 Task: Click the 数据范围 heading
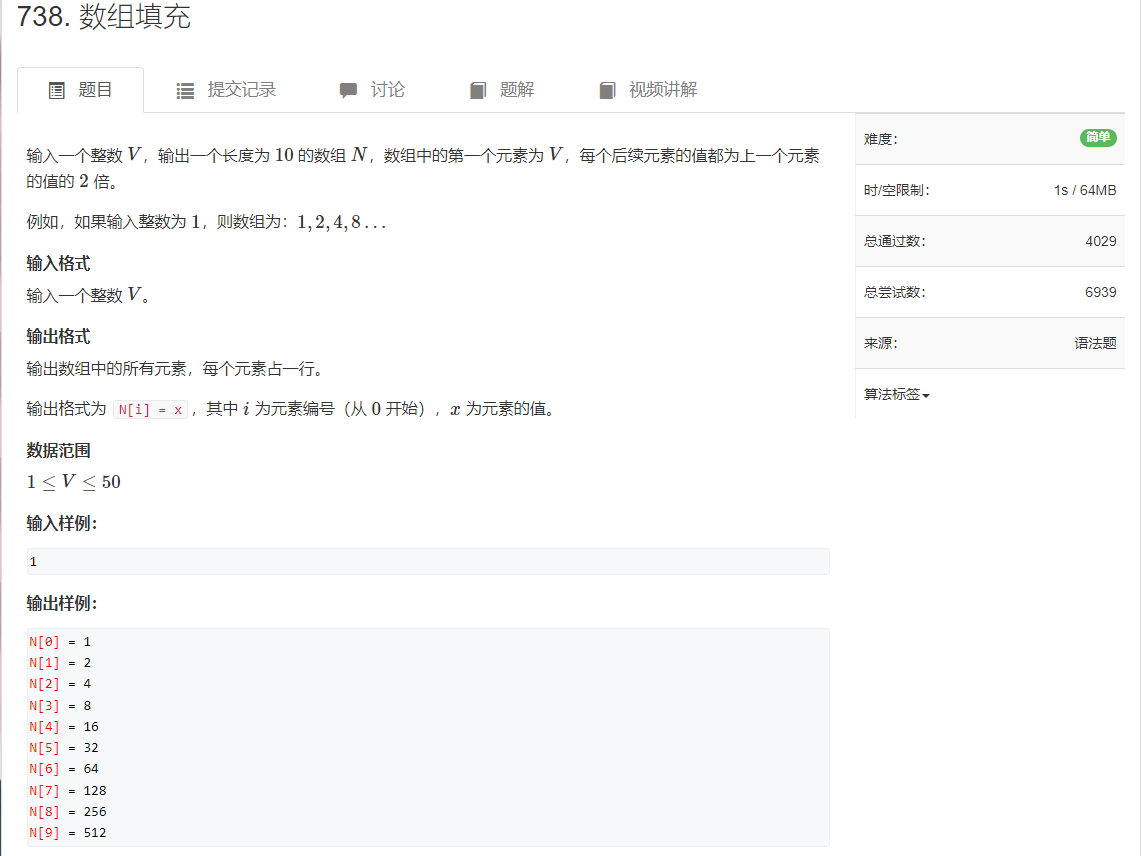(58, 451)
